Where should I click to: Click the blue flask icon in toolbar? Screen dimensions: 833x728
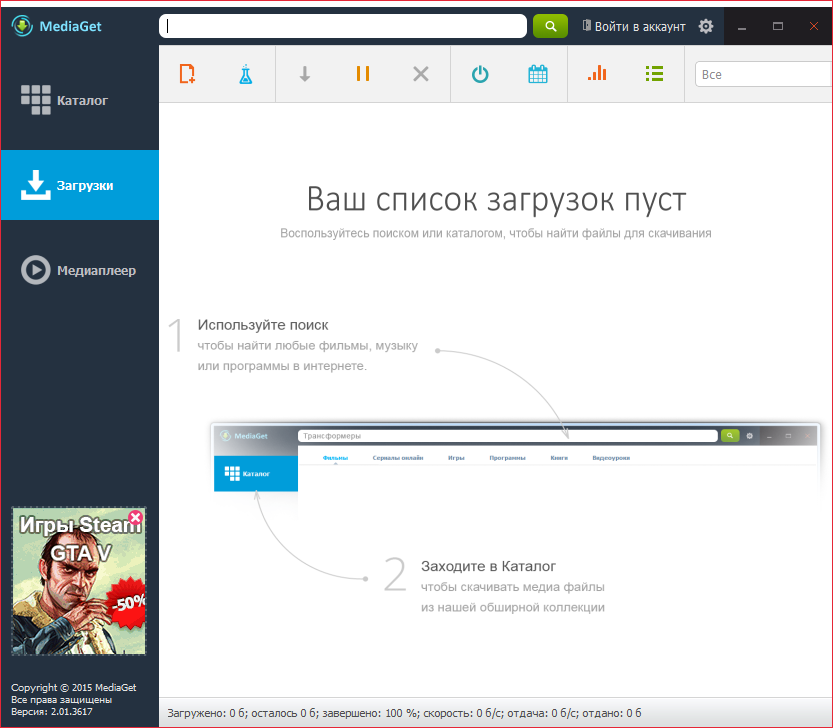coord(246,74)
